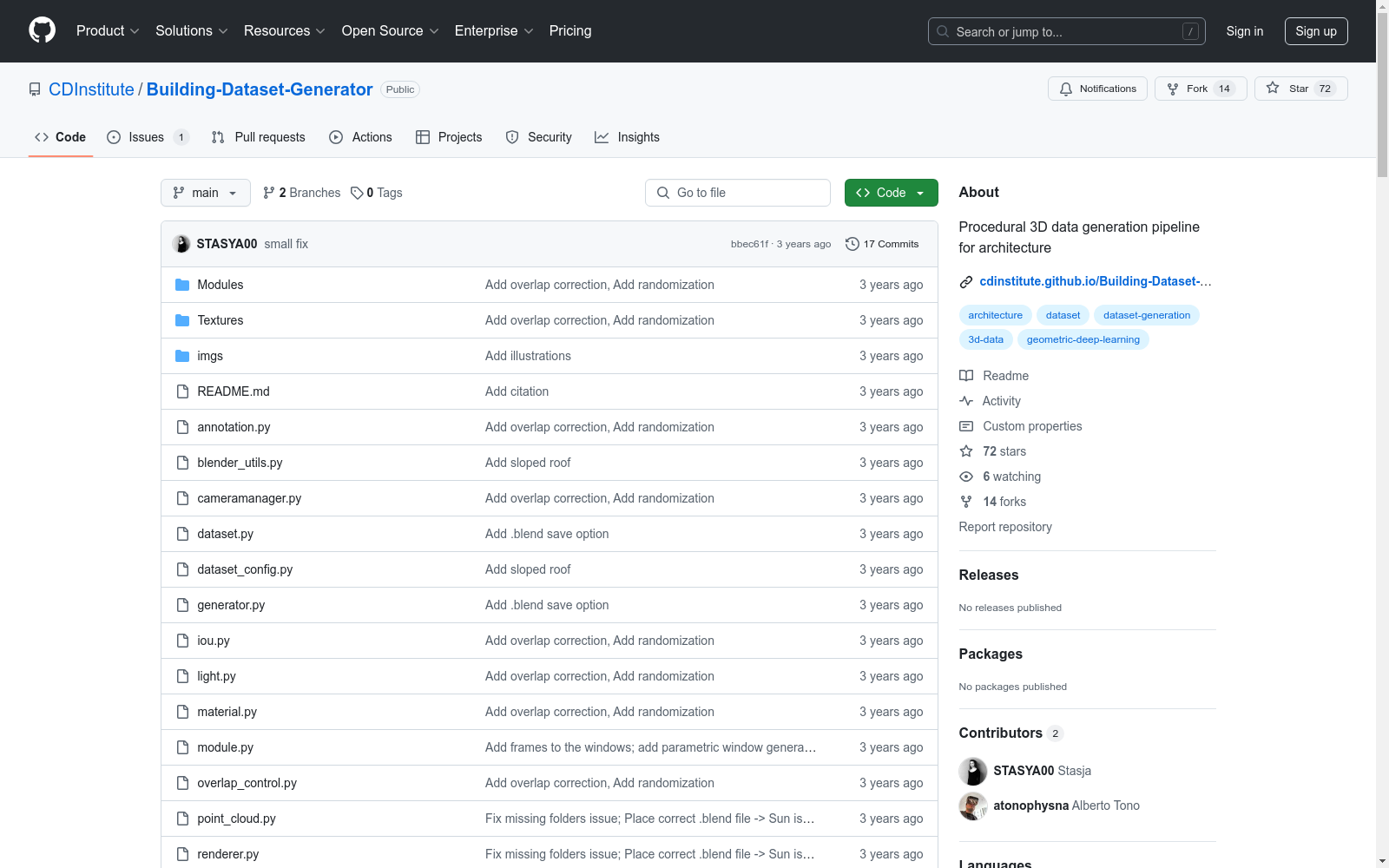Open the dataset_config.py file
Screen dimensions: 1389x868
(x=245, y=569)
